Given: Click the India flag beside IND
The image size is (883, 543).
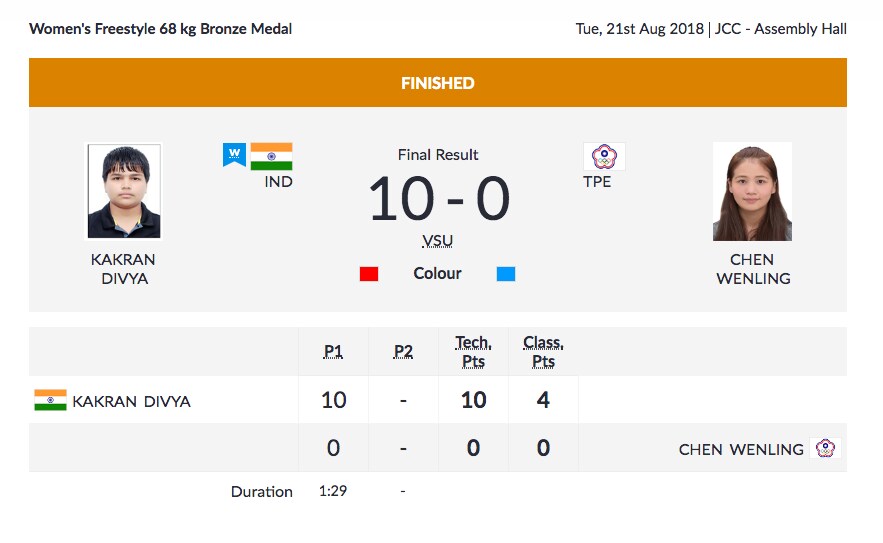Looking at the screenshot, I should tap(271, 156).
